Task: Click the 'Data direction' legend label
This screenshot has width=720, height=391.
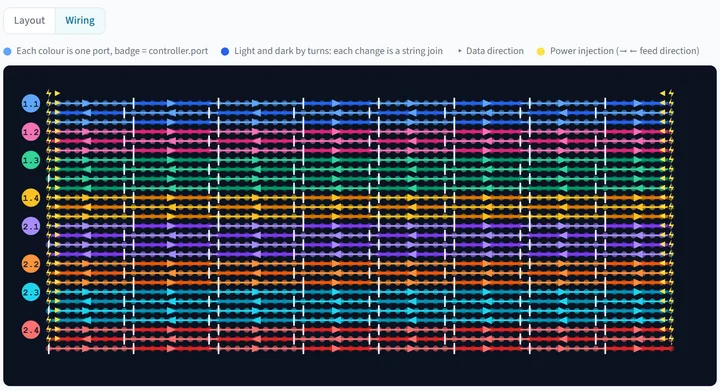Action: tap(495, 51)
